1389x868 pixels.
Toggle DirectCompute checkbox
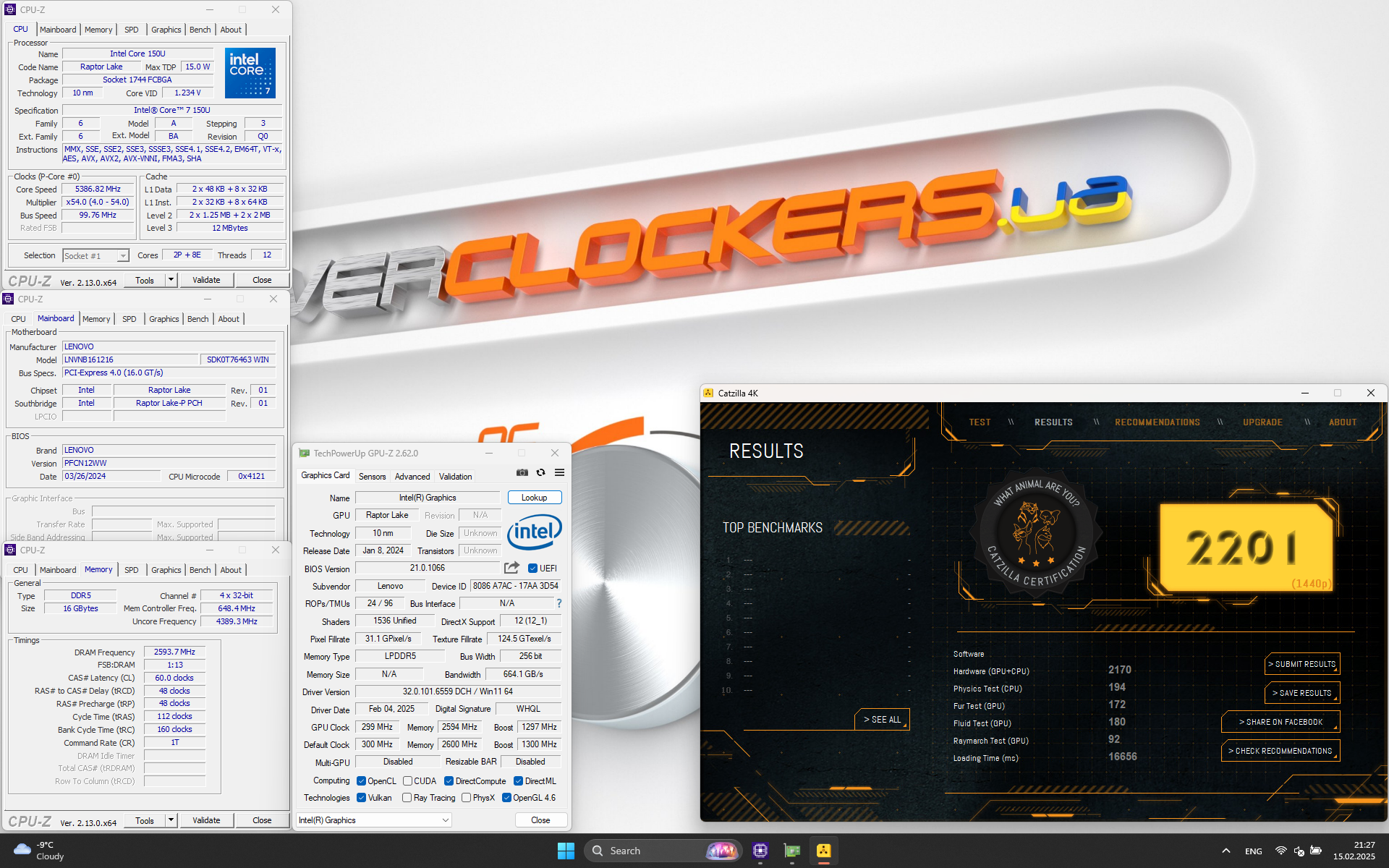click(x=449, y=780)
